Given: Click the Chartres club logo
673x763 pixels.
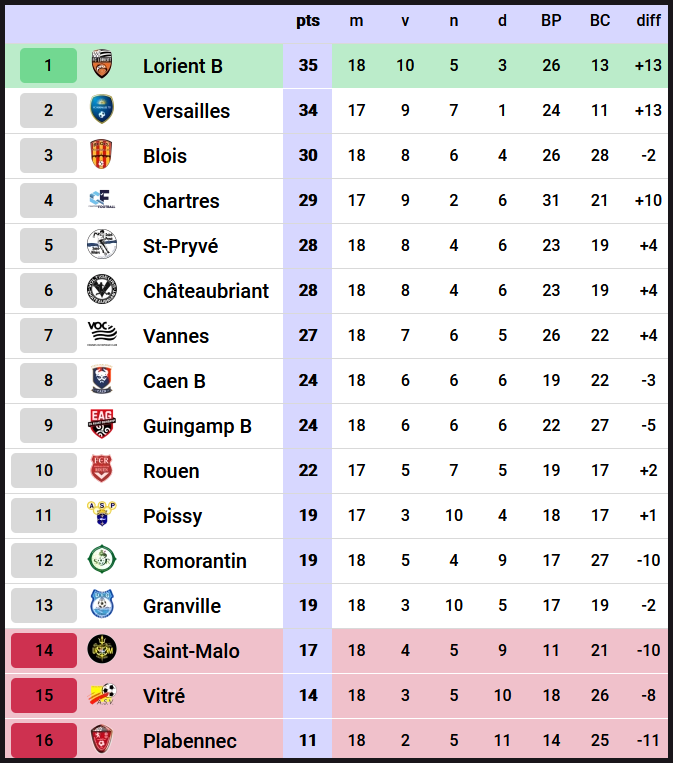Looking at the screenshot, I should 101,201.
